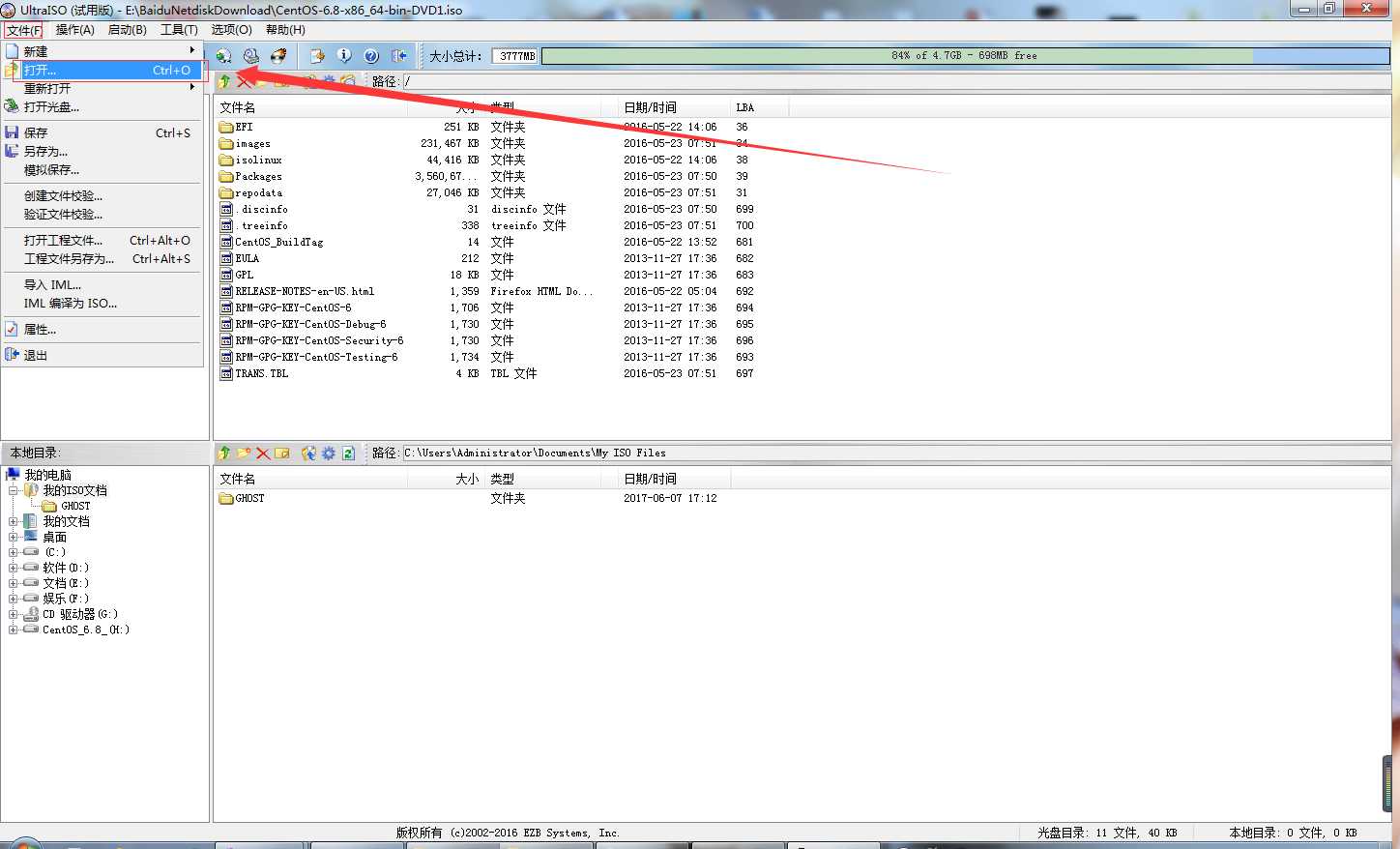Click the 我的电脑 computer icon
Image resolution: width=1400 pixels, height=849 pixels.
pyautogui.click(x=14, y=475)
